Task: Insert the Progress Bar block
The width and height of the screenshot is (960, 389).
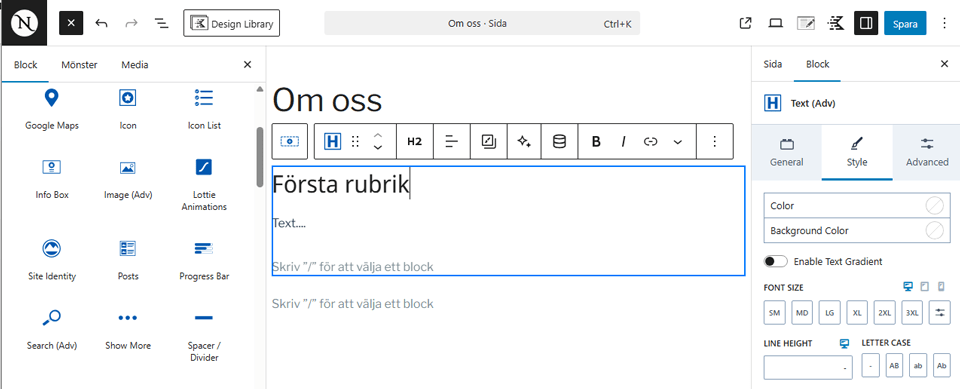Action: click(x=204, y=260)
